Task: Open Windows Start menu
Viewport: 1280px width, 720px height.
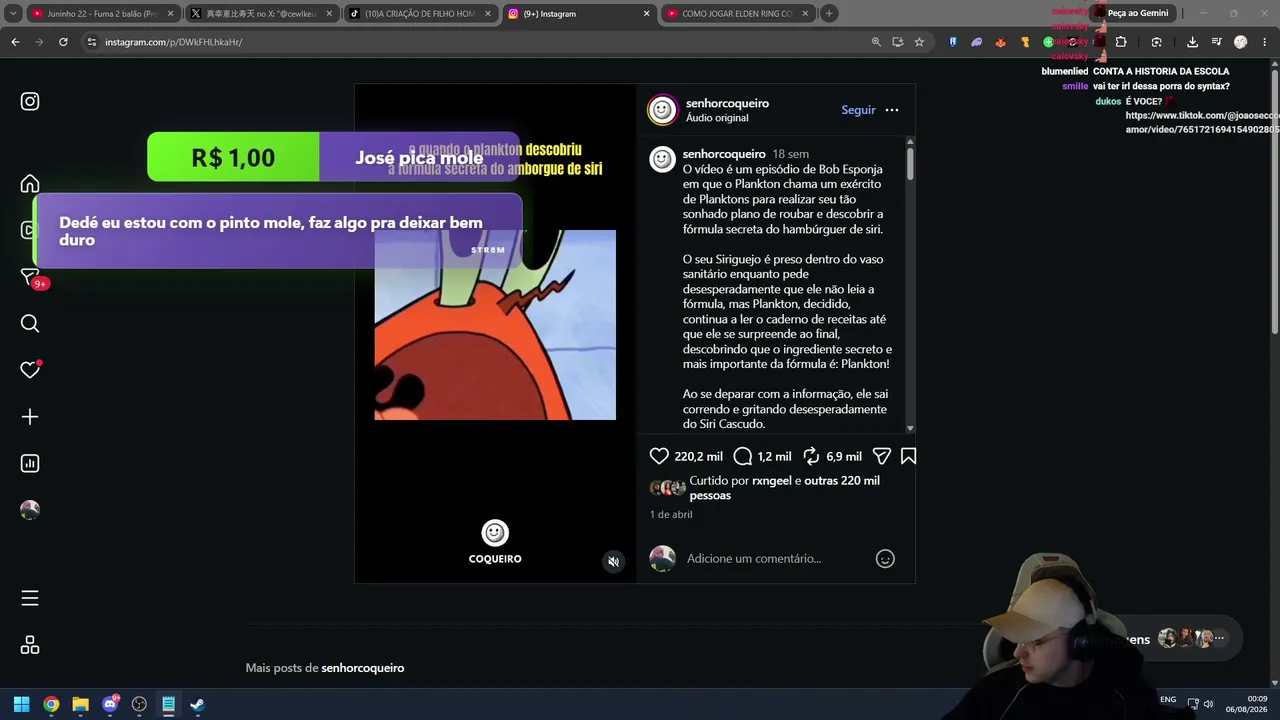Action: (x=21, y=704)
